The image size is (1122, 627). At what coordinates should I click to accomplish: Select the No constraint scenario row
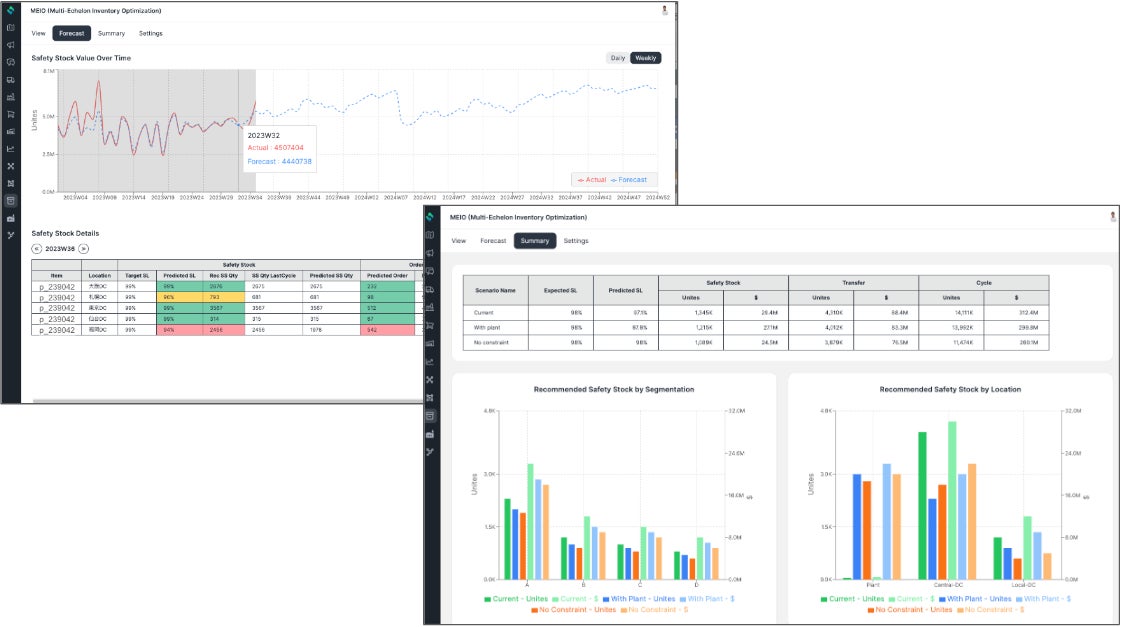(756, 343)
